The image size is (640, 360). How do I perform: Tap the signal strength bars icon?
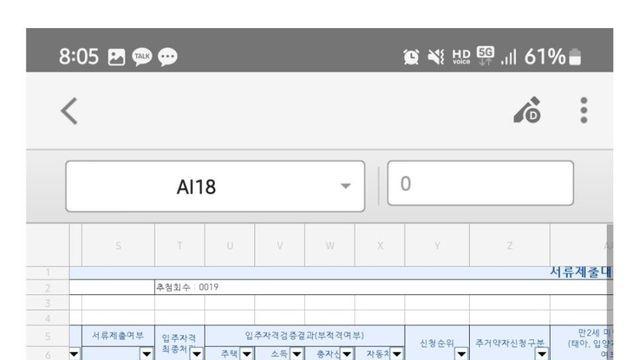click(509, 57)
